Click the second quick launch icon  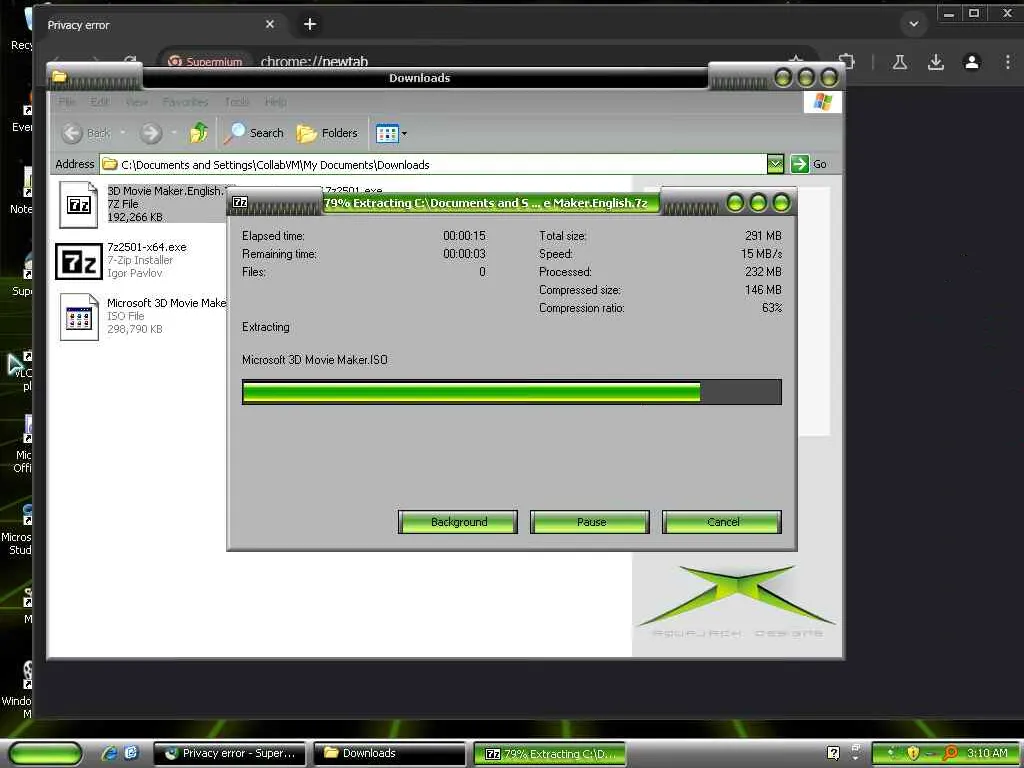tap(131, 753)
